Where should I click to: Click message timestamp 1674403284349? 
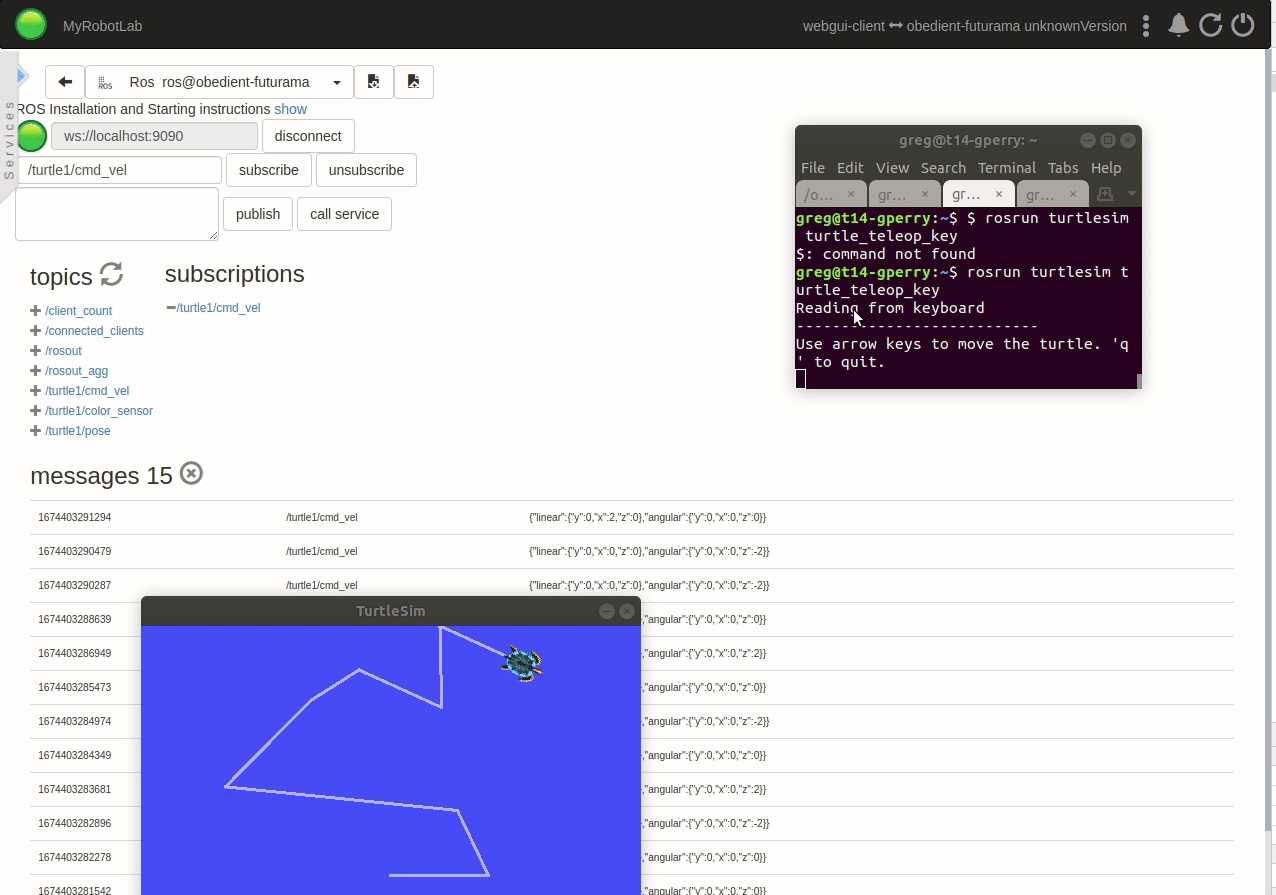point(75,755)
